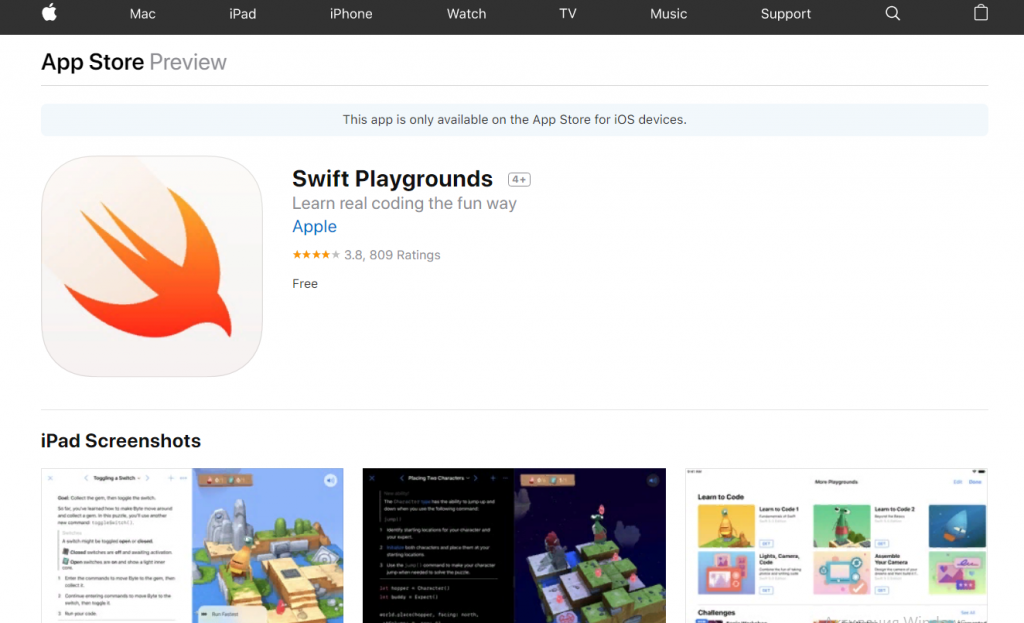This screenshot has height=623, width=1024.
Task: Click the Swift Playgrounds title text
Action: pos(392,178)
